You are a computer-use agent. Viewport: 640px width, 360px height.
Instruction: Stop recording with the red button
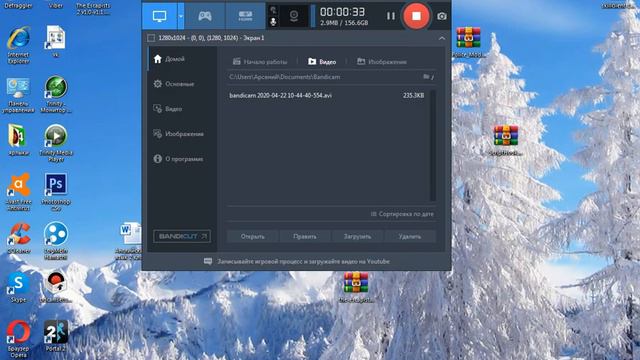(416, 16)
